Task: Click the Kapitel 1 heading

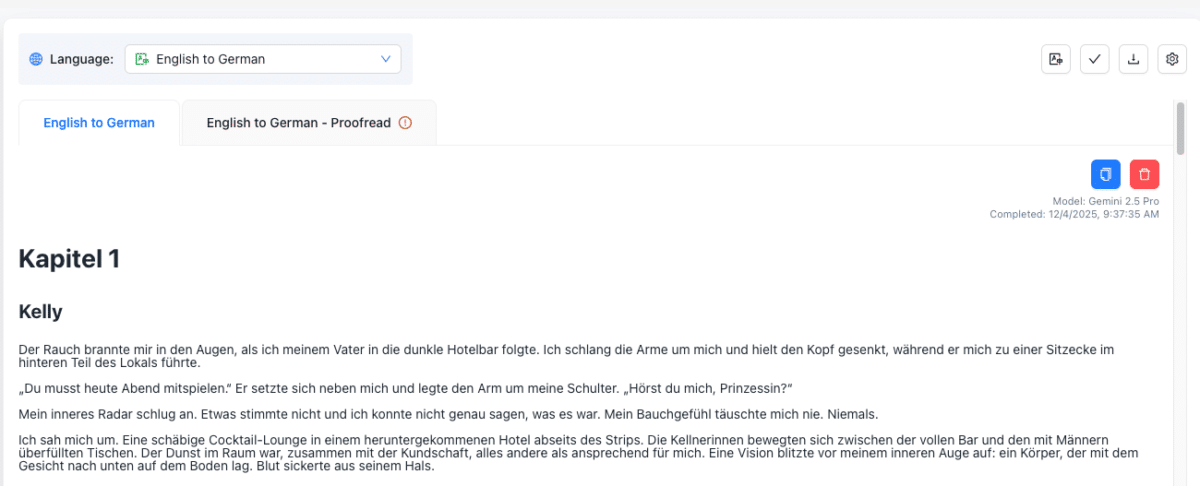Action: click(x=69, y=259)
